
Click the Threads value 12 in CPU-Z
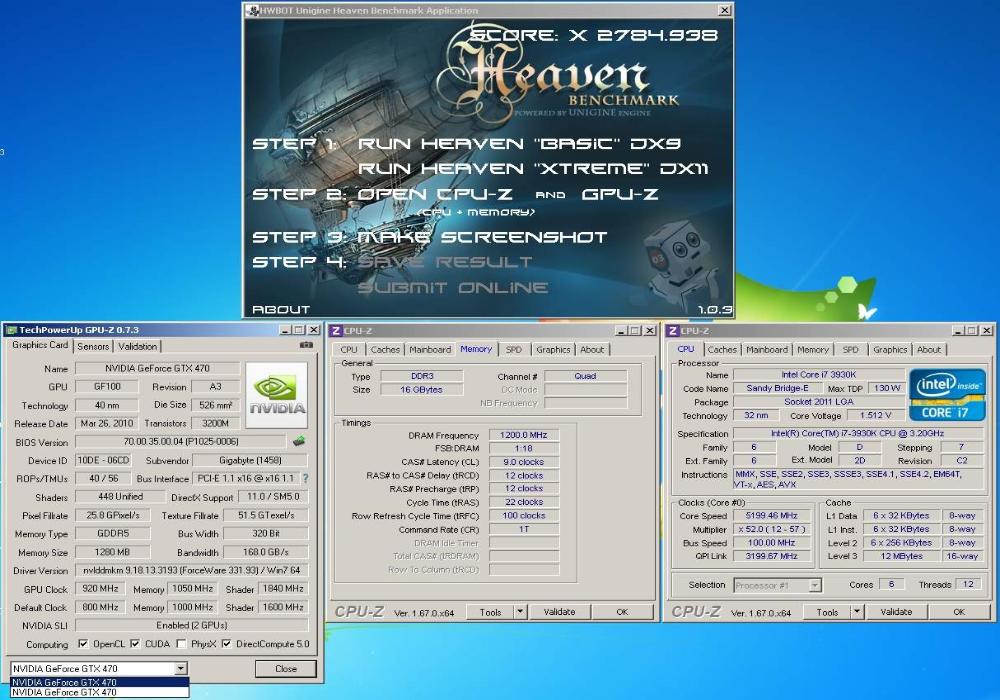[967, 584]
